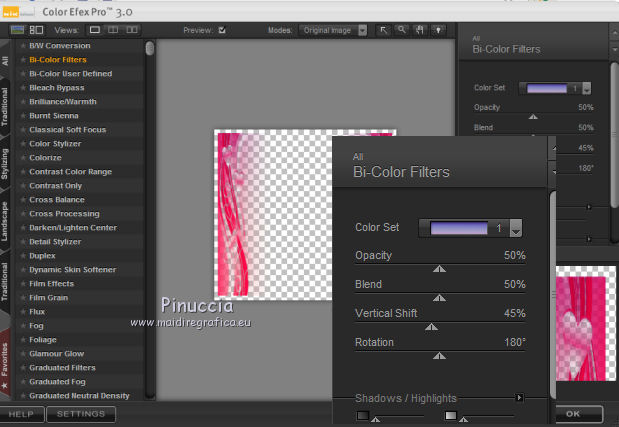Select the Cross Balance filter
The height and width of the screenshot is (427, 619).
57,200
